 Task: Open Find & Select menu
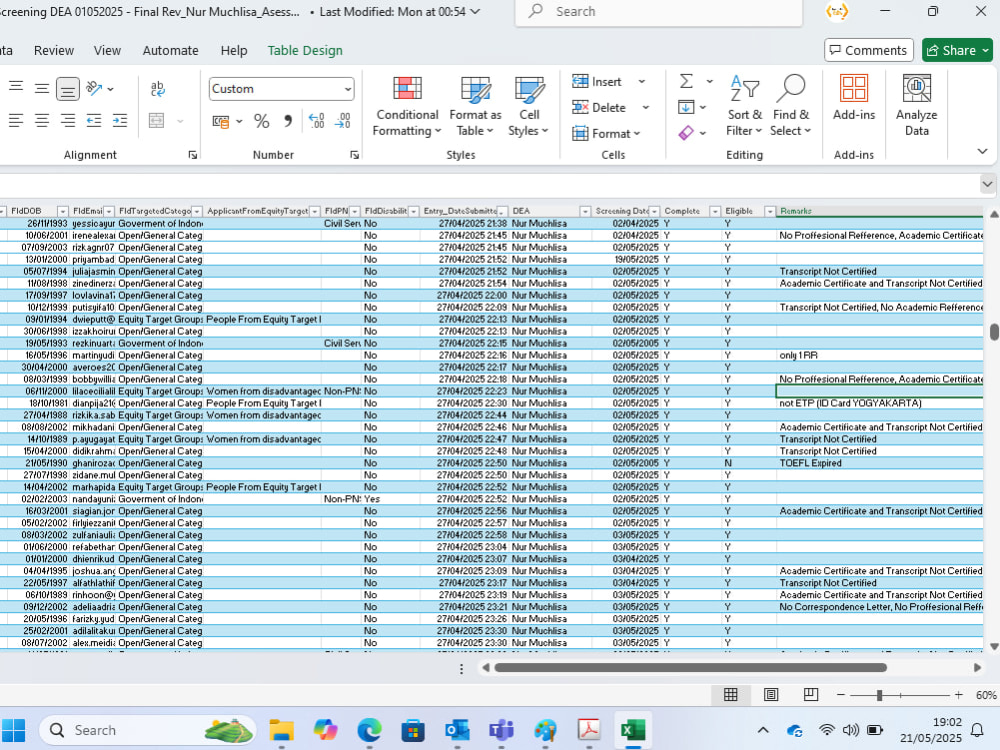(790, 106)
